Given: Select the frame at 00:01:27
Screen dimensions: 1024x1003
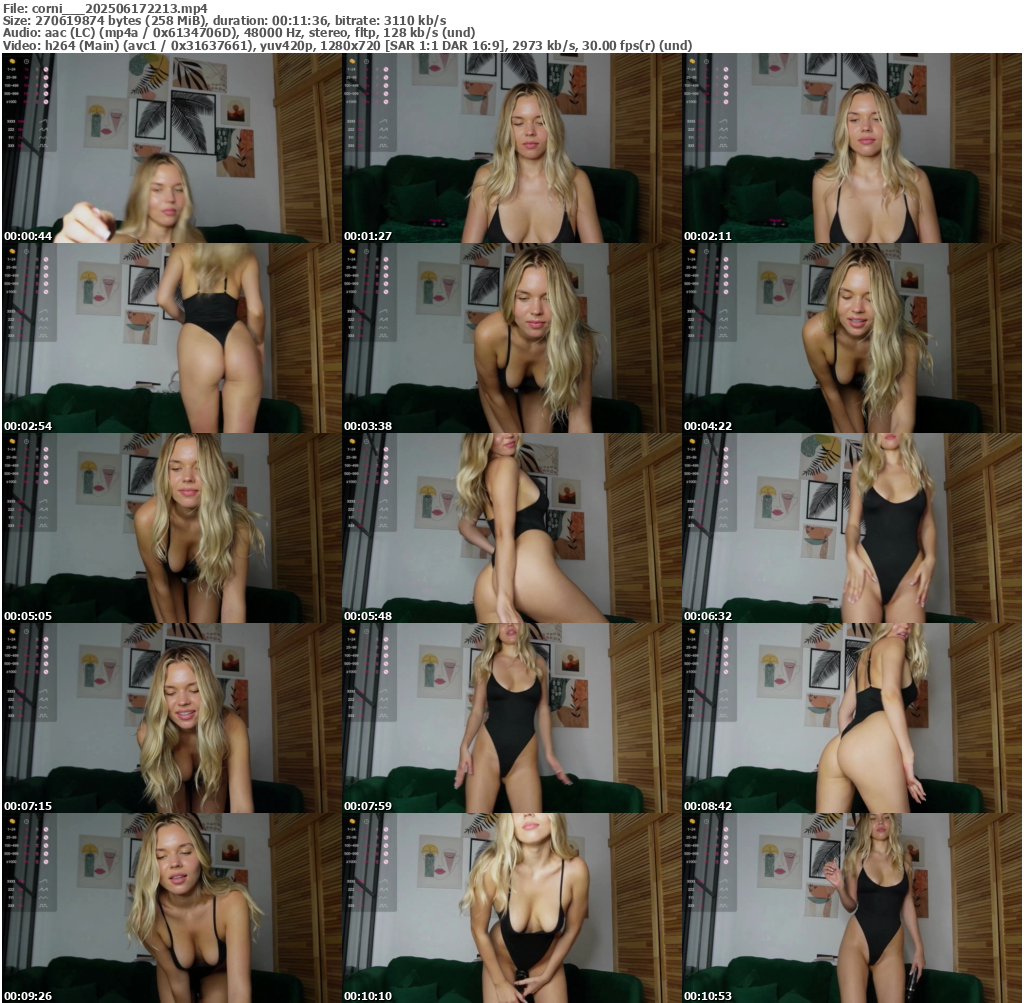Looking at the screenshot, I should point(511,148).
